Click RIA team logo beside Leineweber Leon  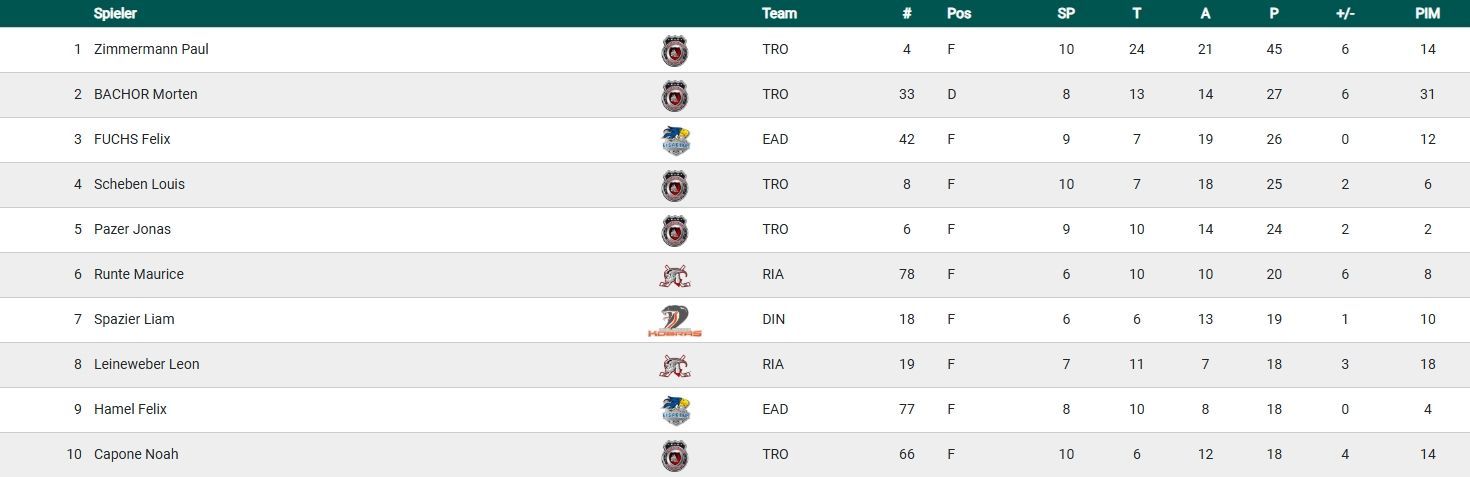675,365
